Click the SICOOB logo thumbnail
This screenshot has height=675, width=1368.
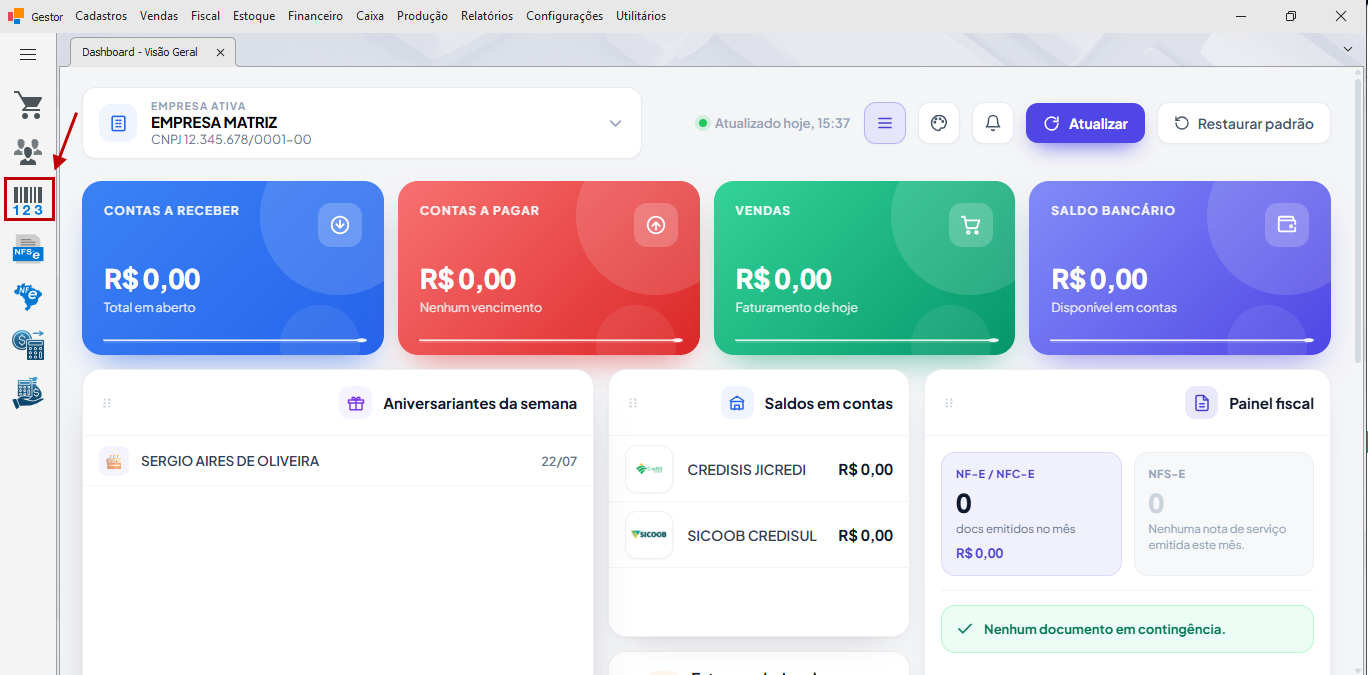(x=649, y=535)
